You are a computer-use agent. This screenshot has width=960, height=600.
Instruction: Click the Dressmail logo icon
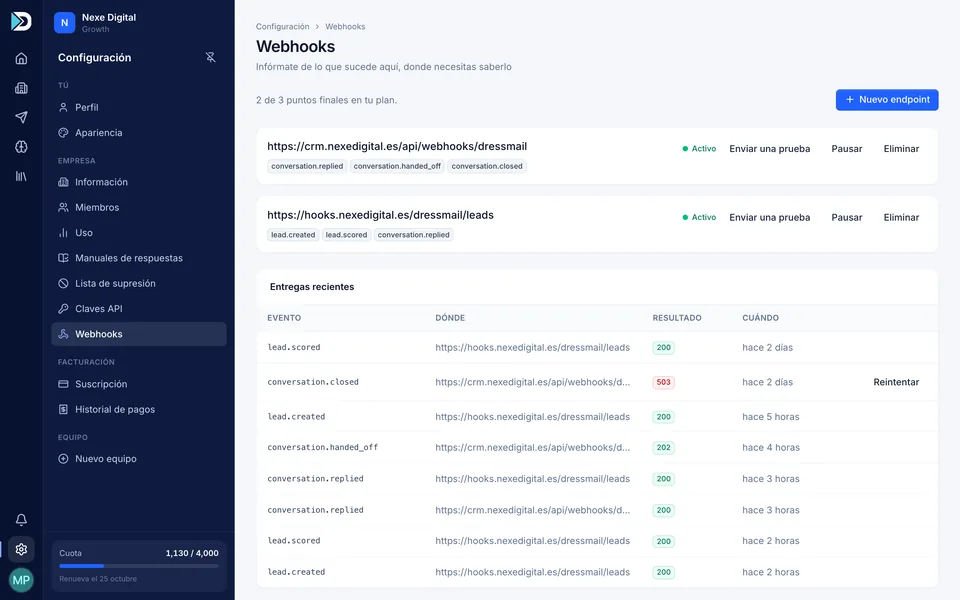(x=21, y=21)
